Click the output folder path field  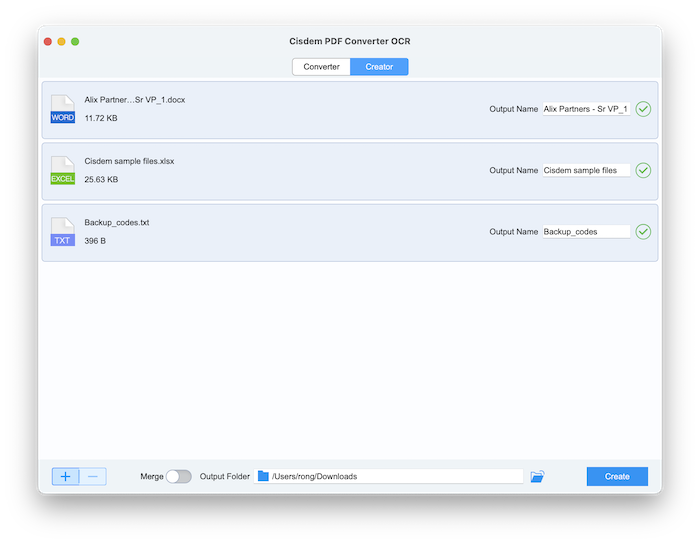(x=395, y=476)
